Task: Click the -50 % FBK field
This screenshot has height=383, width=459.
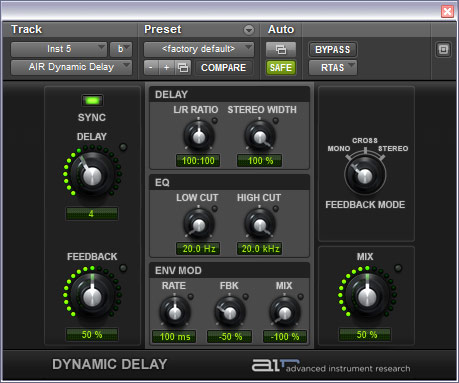Action: pyautogui.click(x=230, y=337)
